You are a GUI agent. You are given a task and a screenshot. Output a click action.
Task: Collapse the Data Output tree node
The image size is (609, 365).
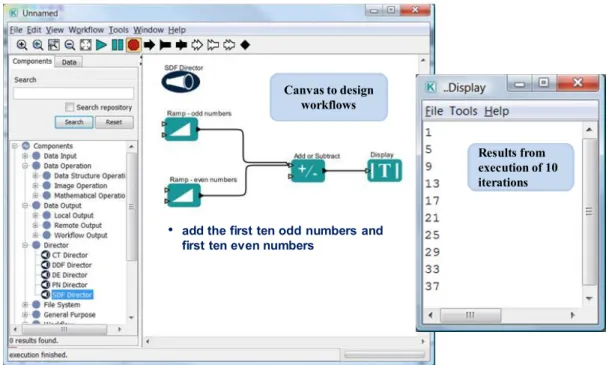tap(25, 205)
